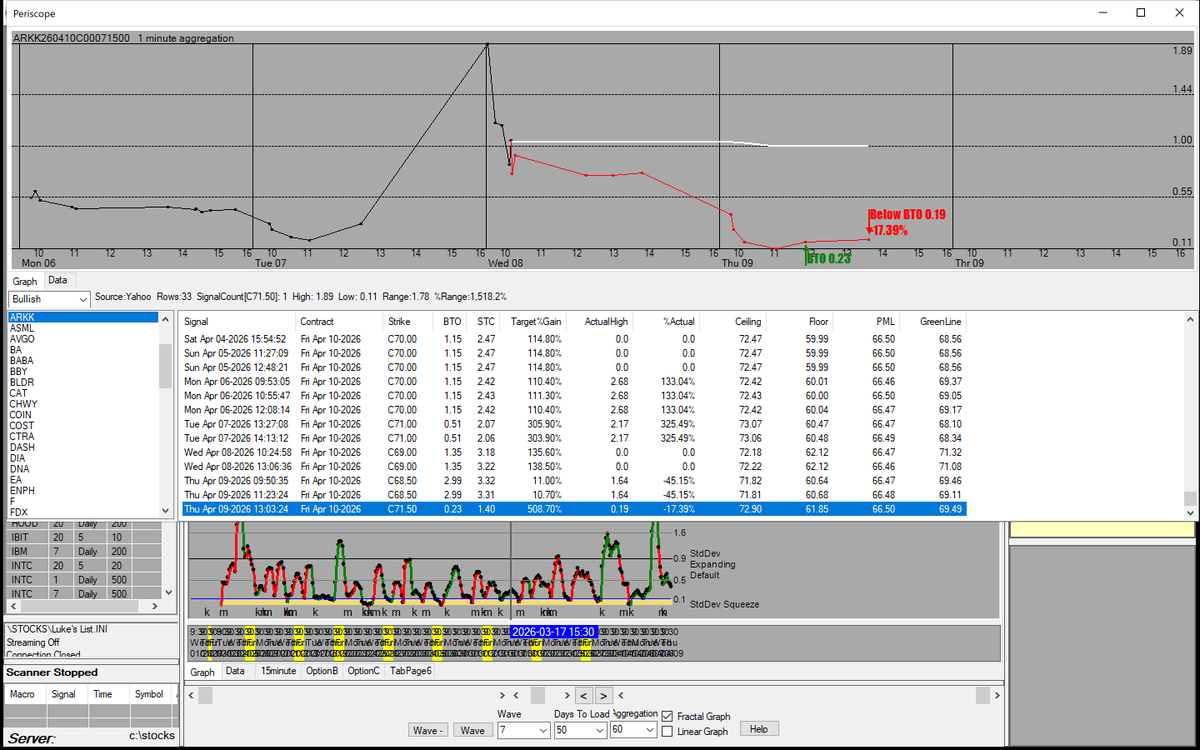Click the Target%Gain column header
This screenshot has width=1200, height=750.
(534, 322)
